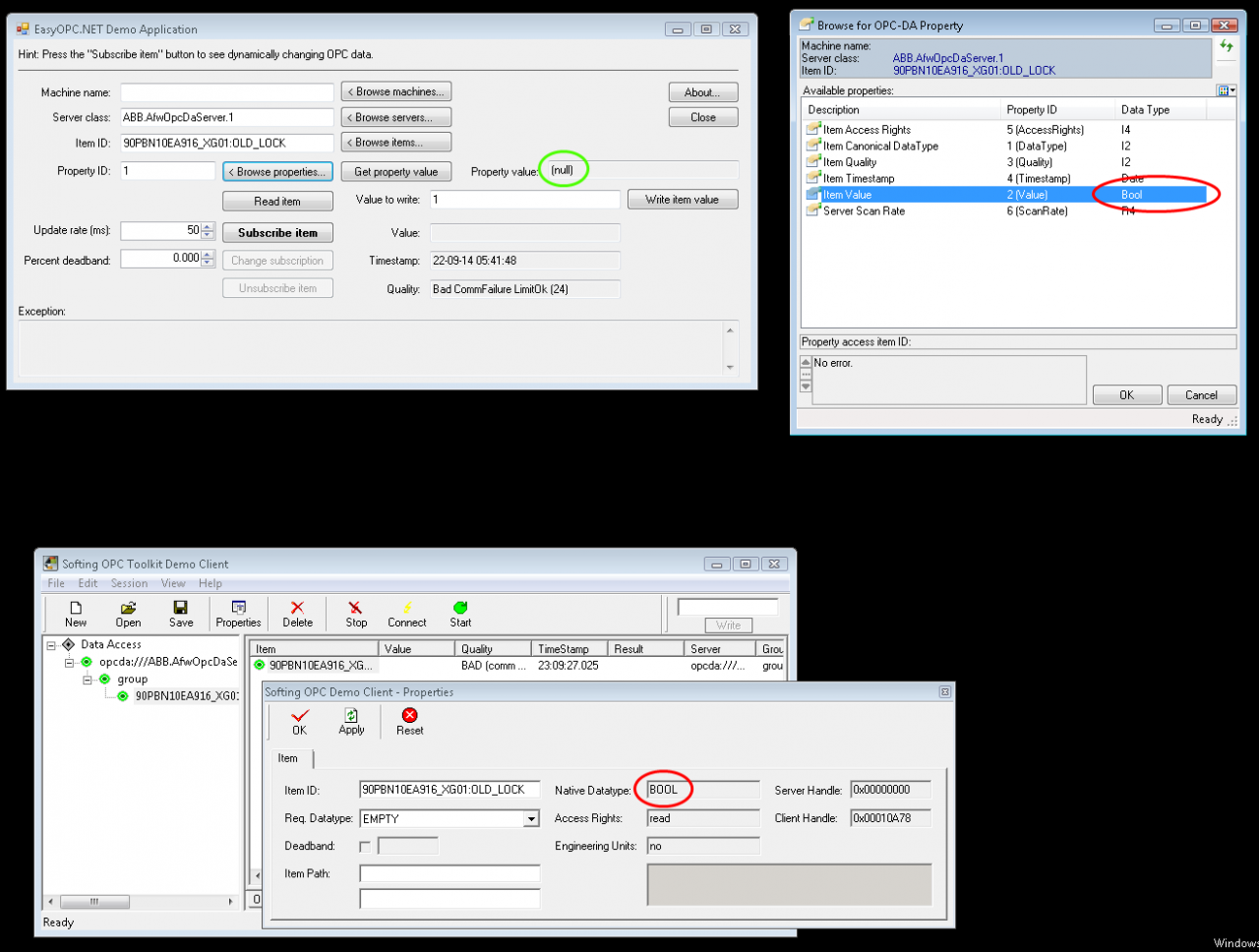Click Browse properties button
Screen dimensions: 1259x952
(x=278, y=172)
